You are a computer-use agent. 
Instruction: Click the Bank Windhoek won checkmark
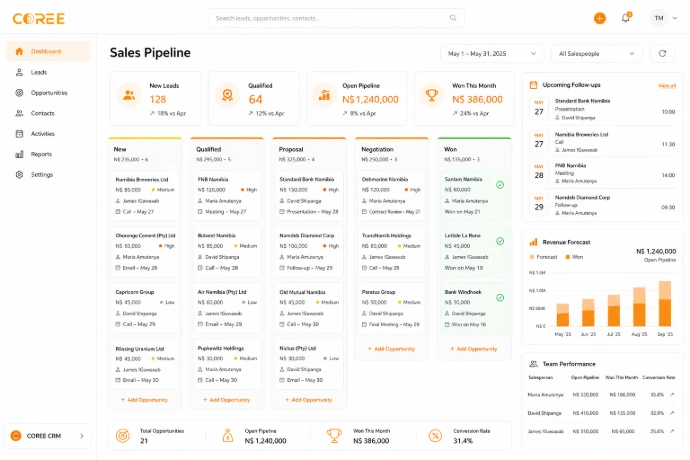point(500,298)
